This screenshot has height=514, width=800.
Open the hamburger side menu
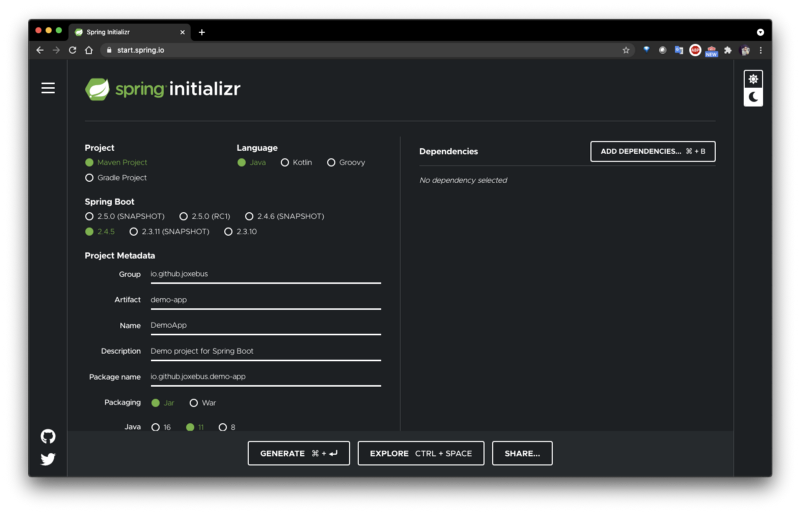48,88
